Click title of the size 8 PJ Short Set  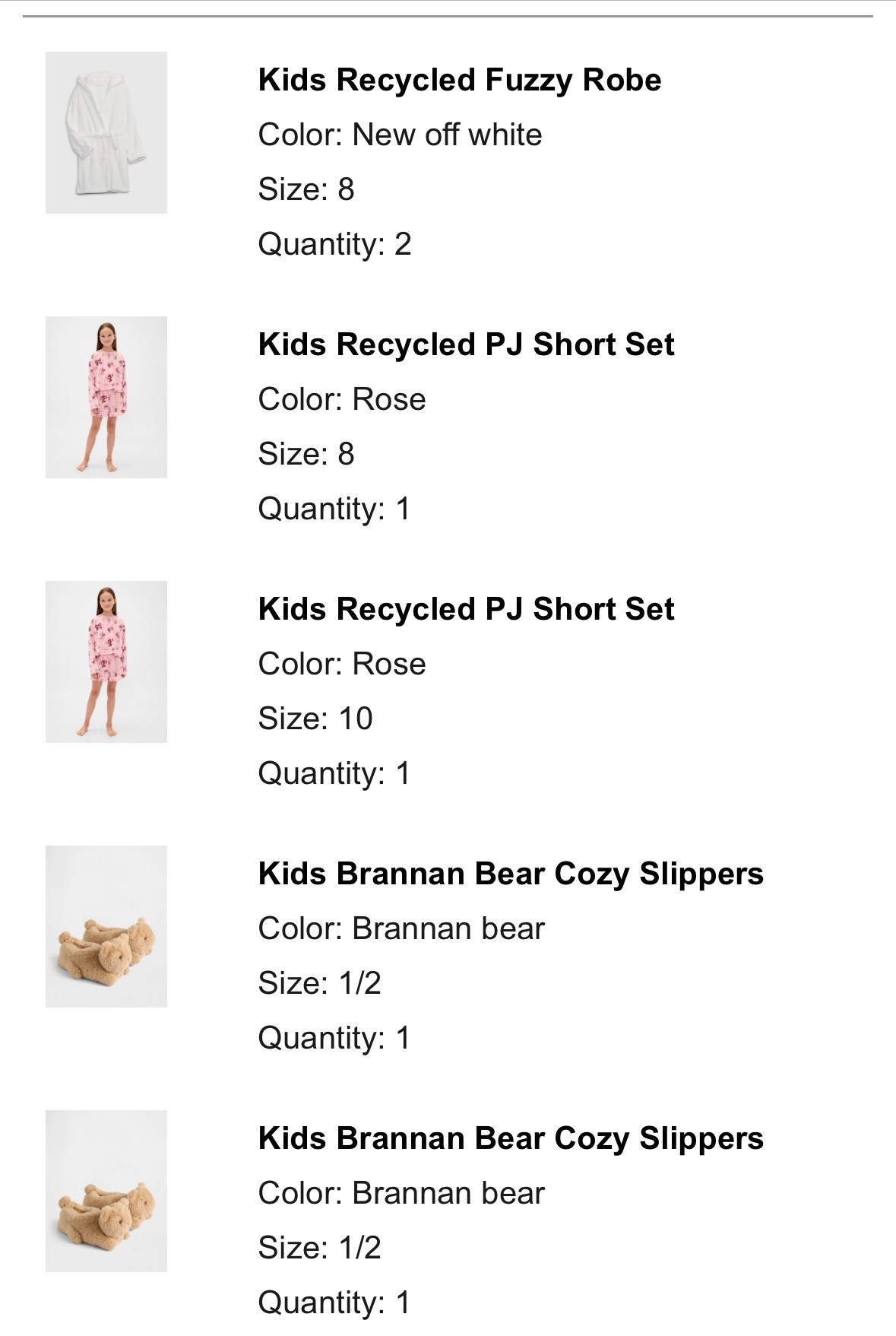466,344
